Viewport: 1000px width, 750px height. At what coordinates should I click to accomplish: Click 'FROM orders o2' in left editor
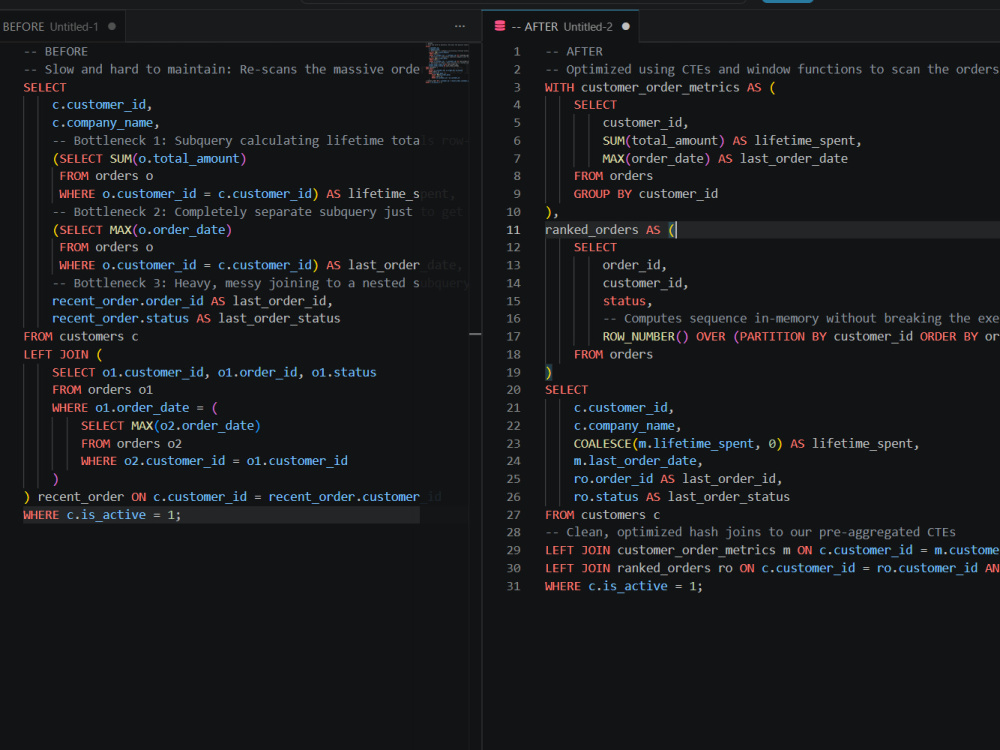point(131,443)
